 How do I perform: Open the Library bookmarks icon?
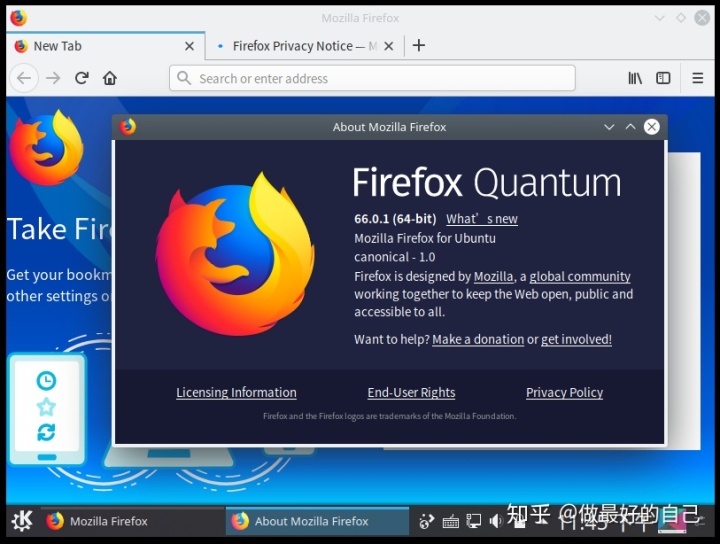point(635,78)
